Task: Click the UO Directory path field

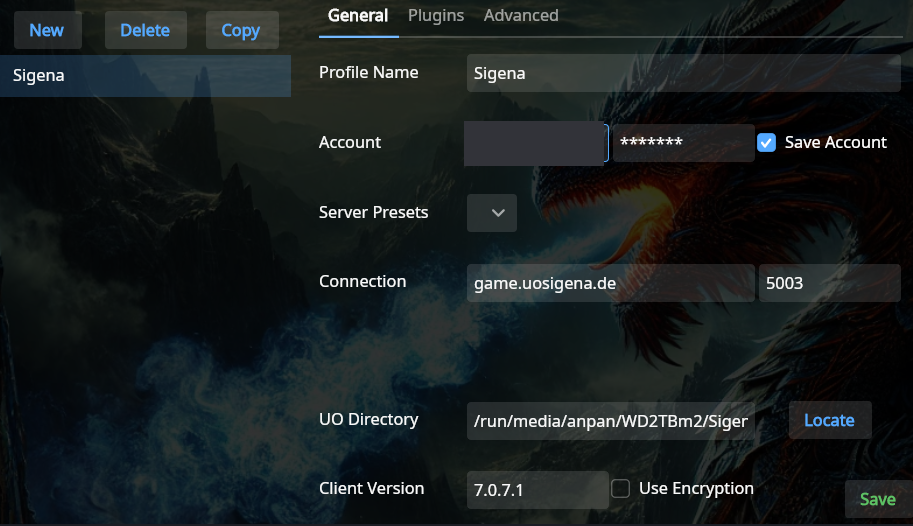Action: [x=610, y=421]
